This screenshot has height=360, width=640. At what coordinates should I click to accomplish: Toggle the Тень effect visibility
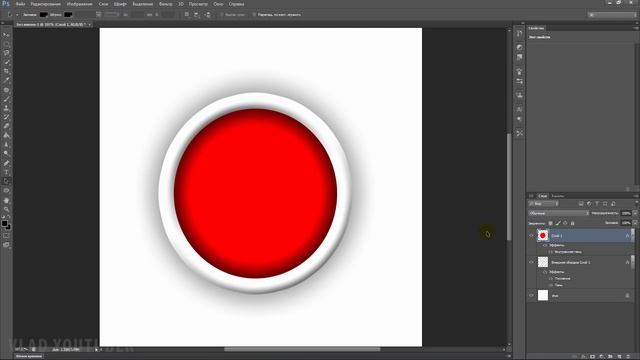551,285
